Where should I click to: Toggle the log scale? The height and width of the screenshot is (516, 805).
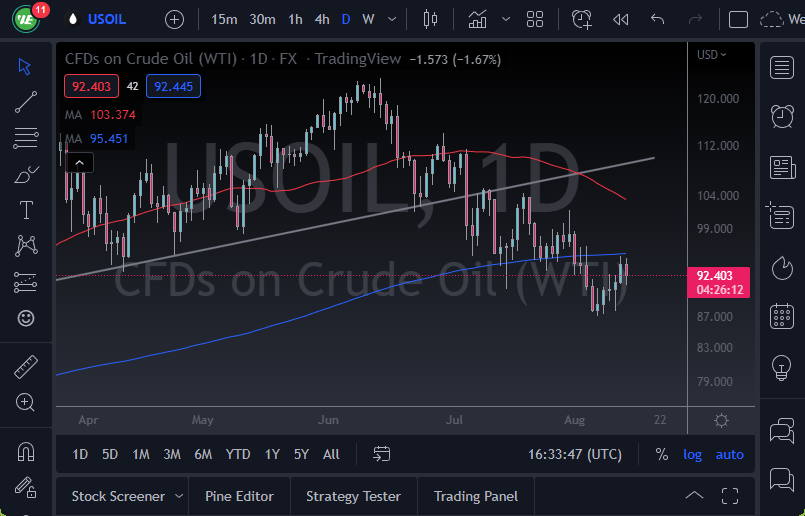click(x=692, y=454)
